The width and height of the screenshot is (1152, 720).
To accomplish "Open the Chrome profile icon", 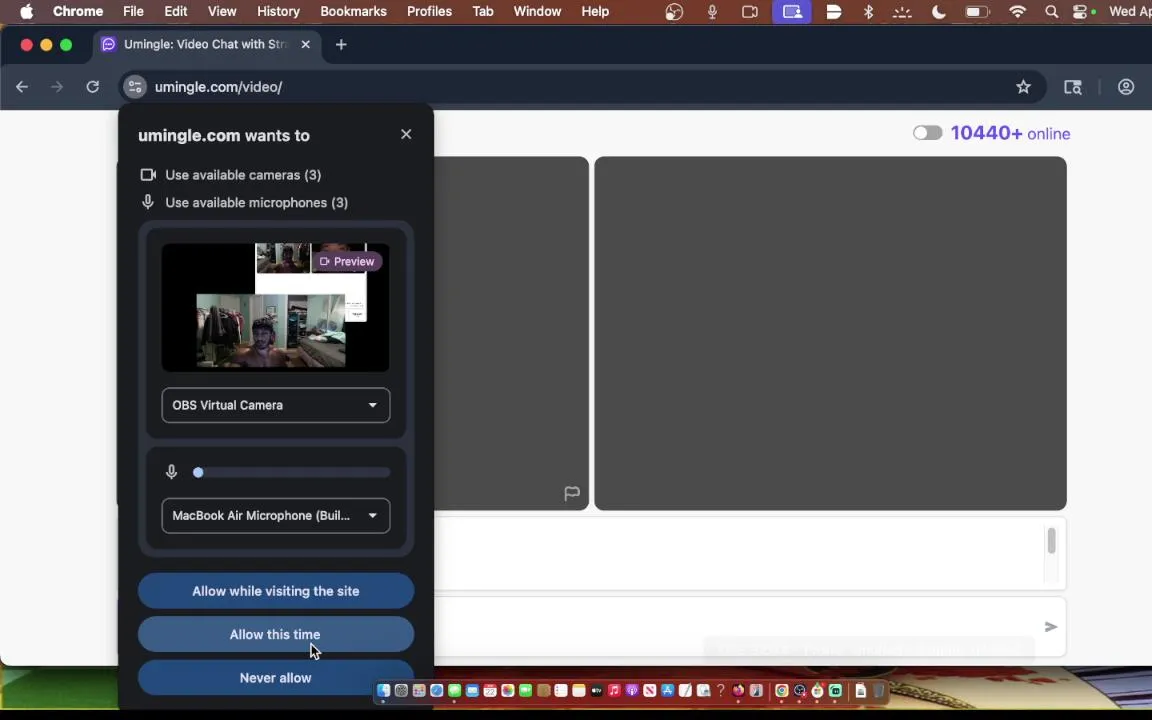I will coord(1126,87).
